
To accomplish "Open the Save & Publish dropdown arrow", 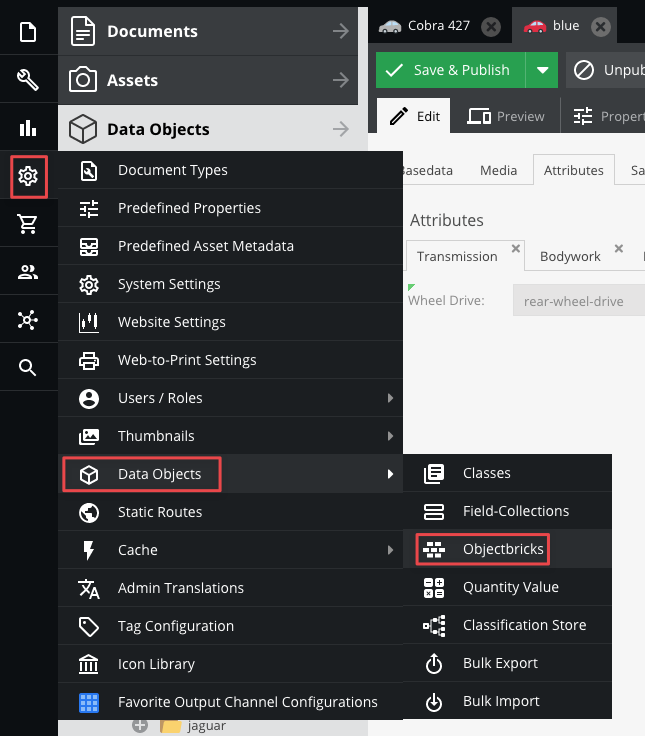I will 542,70.
